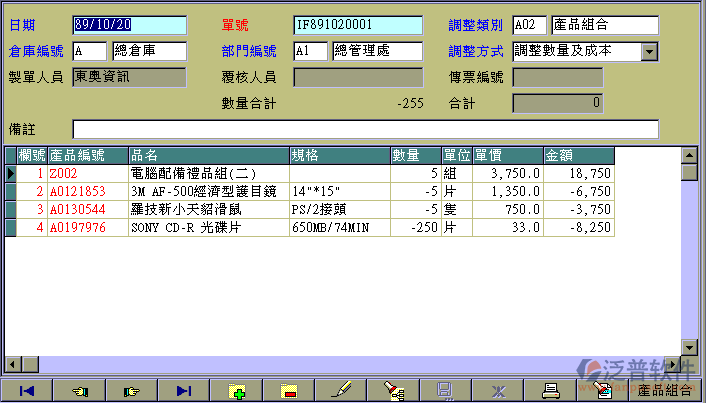Click unit price cell 3,750.0
The image size is (706, 403).
(508, 173)
